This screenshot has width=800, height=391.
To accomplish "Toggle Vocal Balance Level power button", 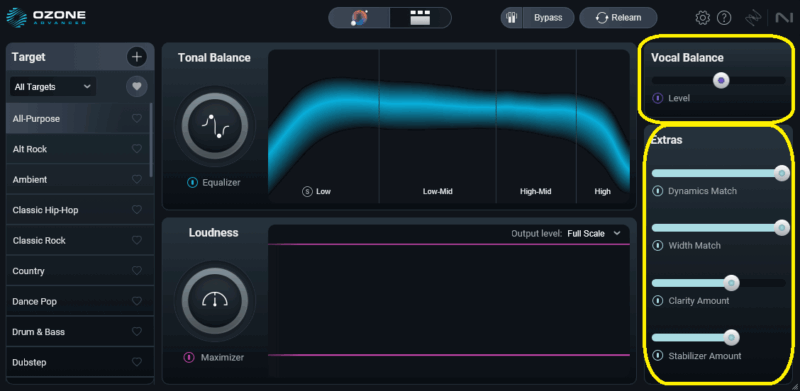I will [x=658, y=98].
